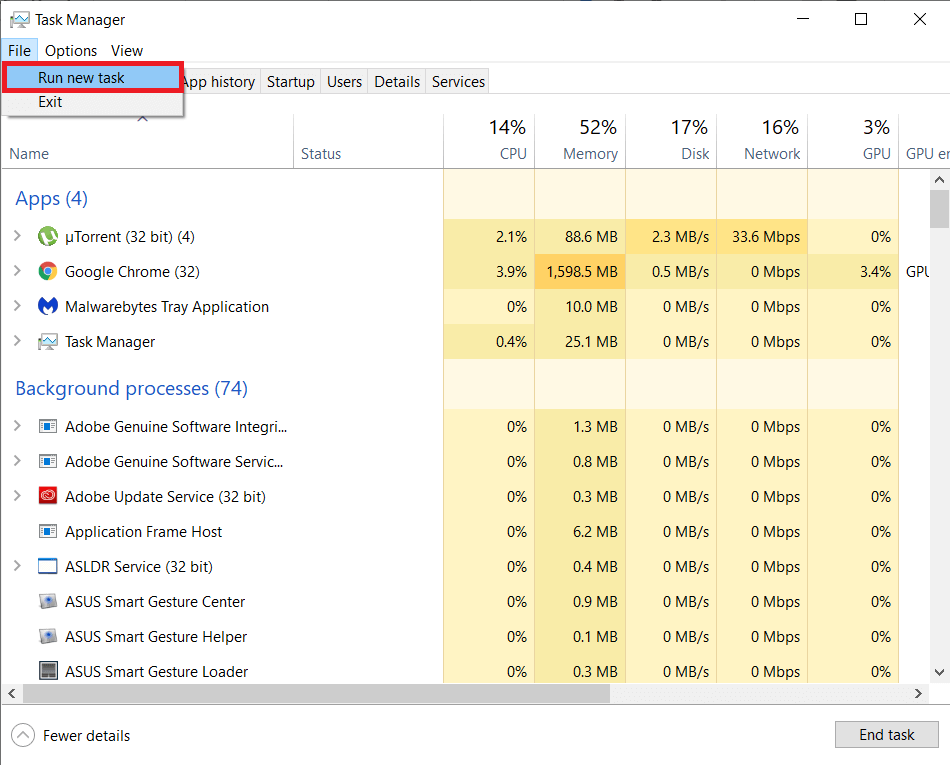Select the ASUS Smart Gesture Center name
This screenshot has width=950, height=765.
pos(155,601)
